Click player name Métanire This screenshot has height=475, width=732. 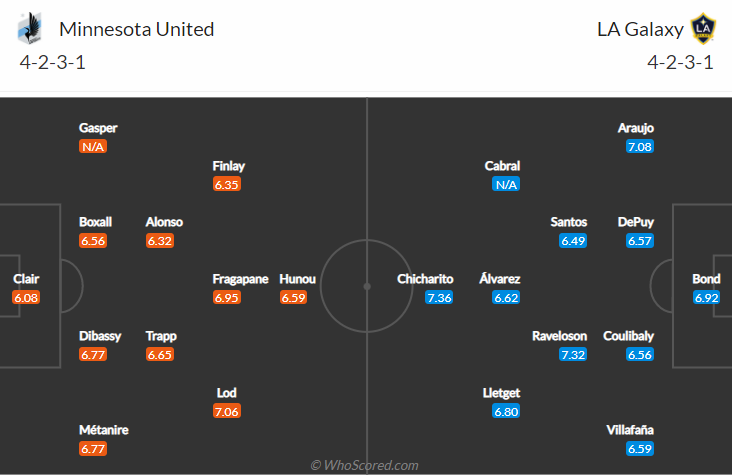104,430
